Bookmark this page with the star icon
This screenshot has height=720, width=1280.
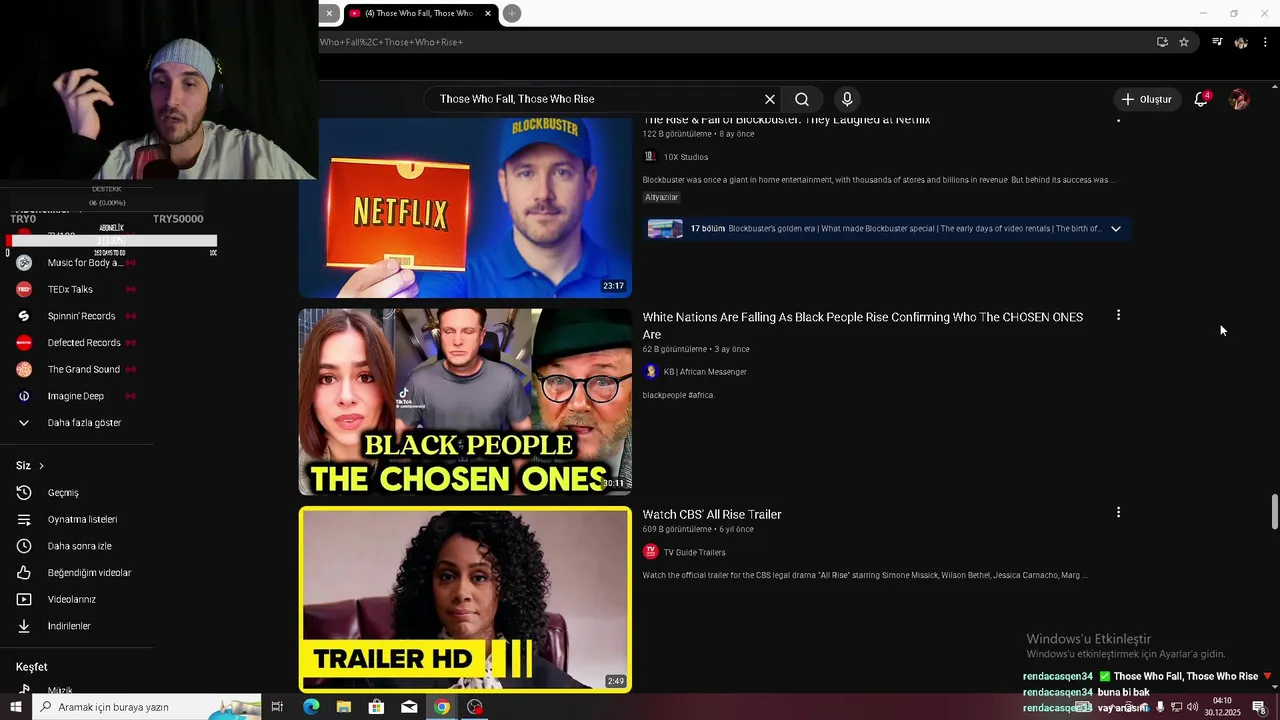1184,42
